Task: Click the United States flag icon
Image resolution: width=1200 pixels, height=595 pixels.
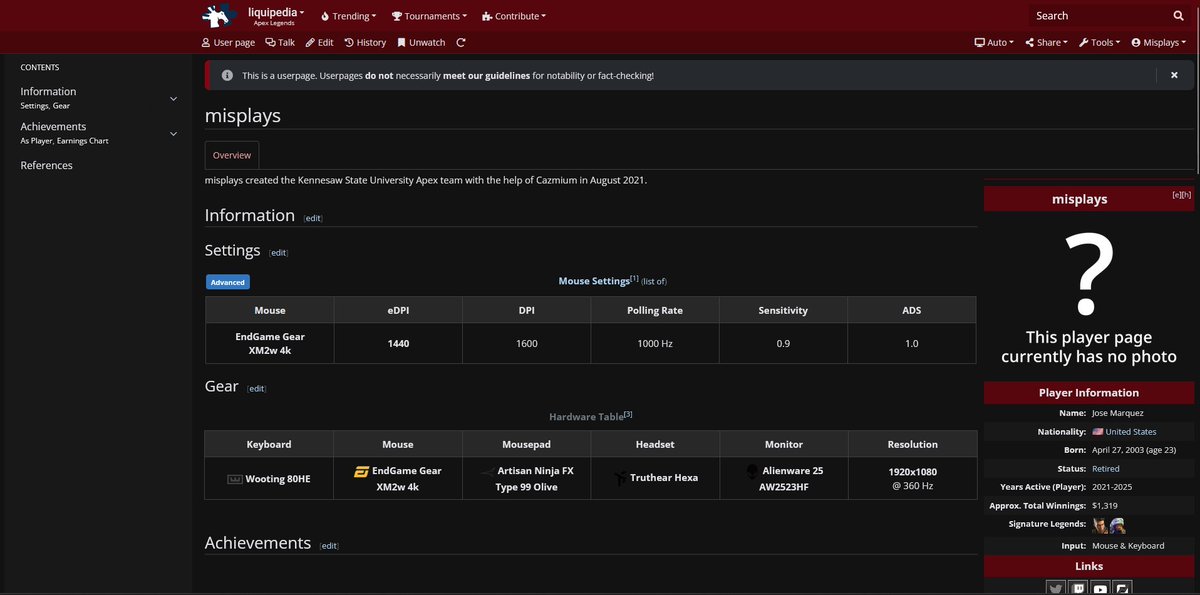Action: 1097,432
